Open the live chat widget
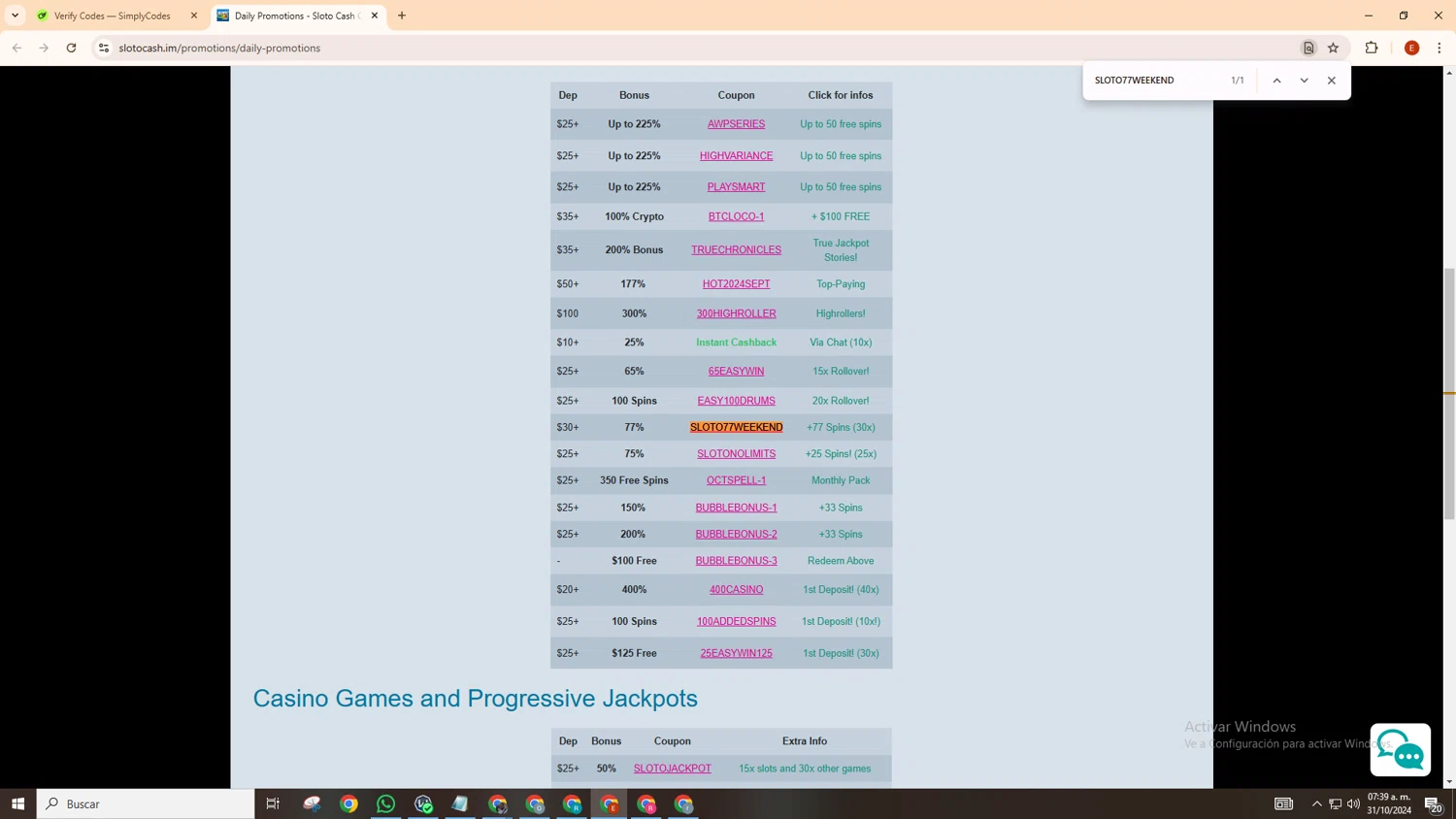 point(1400,749)
